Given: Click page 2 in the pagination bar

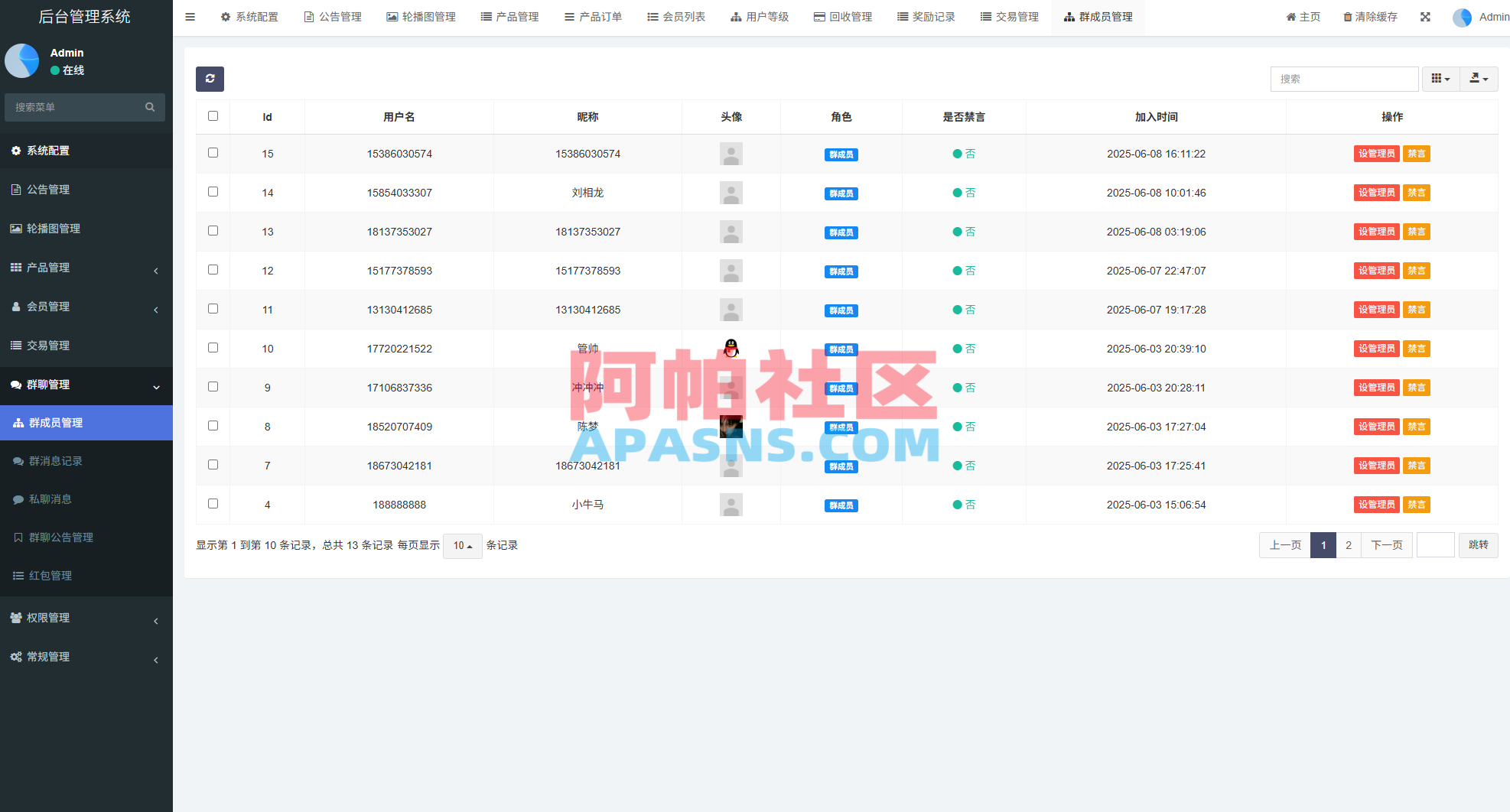Looking at the screenshot, I should click(1349, 545).
